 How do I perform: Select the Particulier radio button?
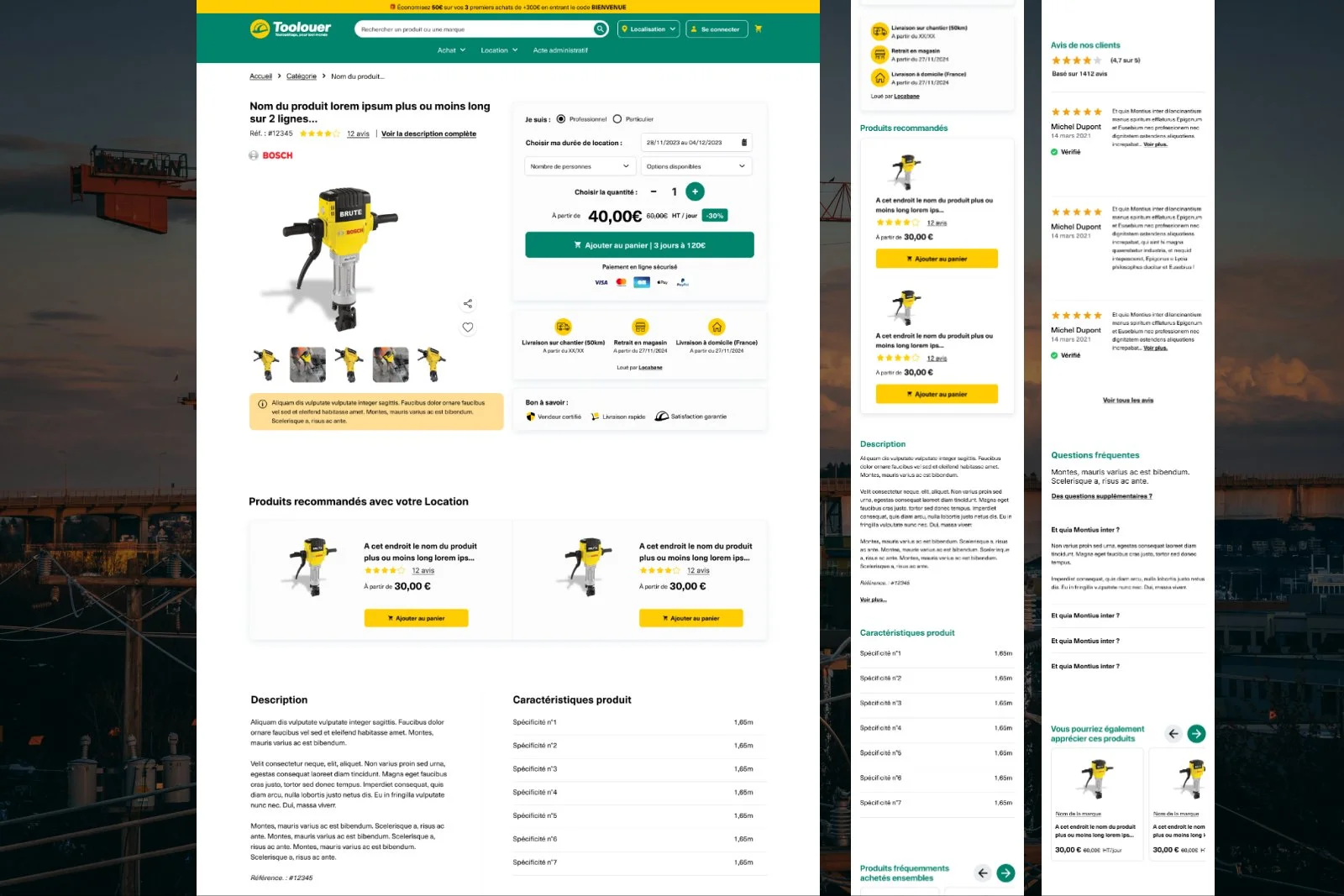click(618, 118)
